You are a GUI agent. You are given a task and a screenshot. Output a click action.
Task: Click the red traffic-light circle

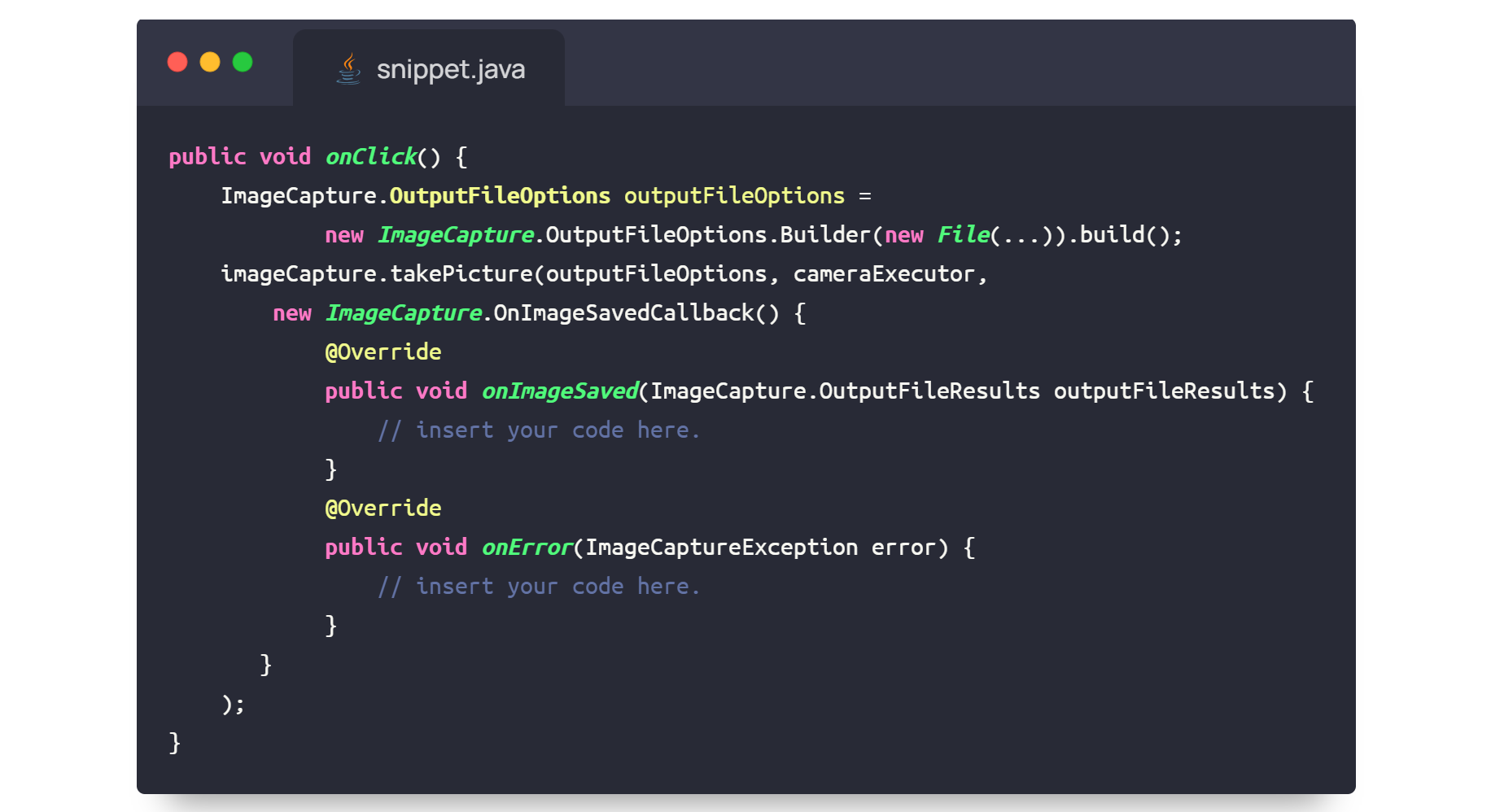point(177,62)
